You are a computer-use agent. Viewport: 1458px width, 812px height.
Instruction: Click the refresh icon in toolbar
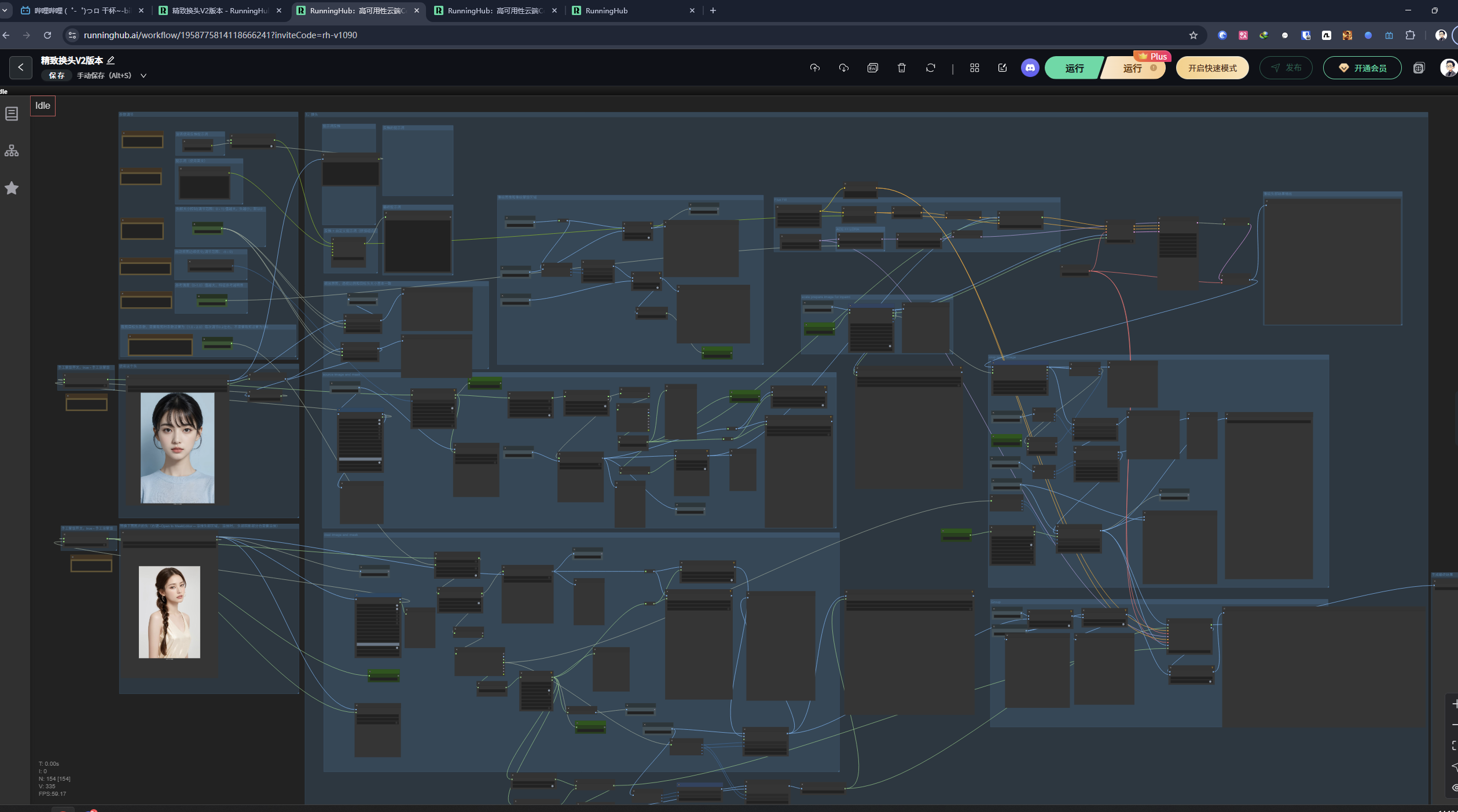[930, 68]
